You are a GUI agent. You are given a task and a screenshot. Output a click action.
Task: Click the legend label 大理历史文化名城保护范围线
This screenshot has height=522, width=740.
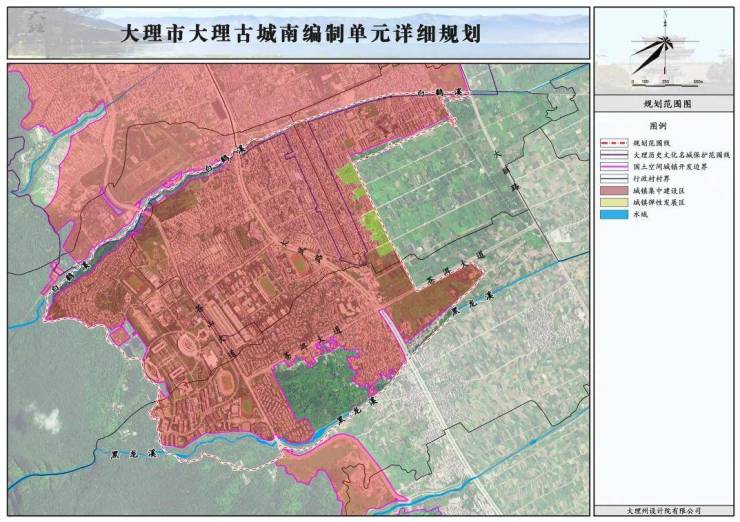[681, 155]
